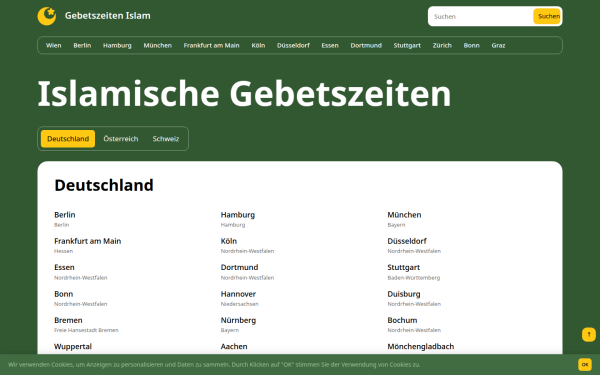Click the yellow Suchen button
Image resolution: width=600 pixels, height=375 pixels.
coord(548,16)
